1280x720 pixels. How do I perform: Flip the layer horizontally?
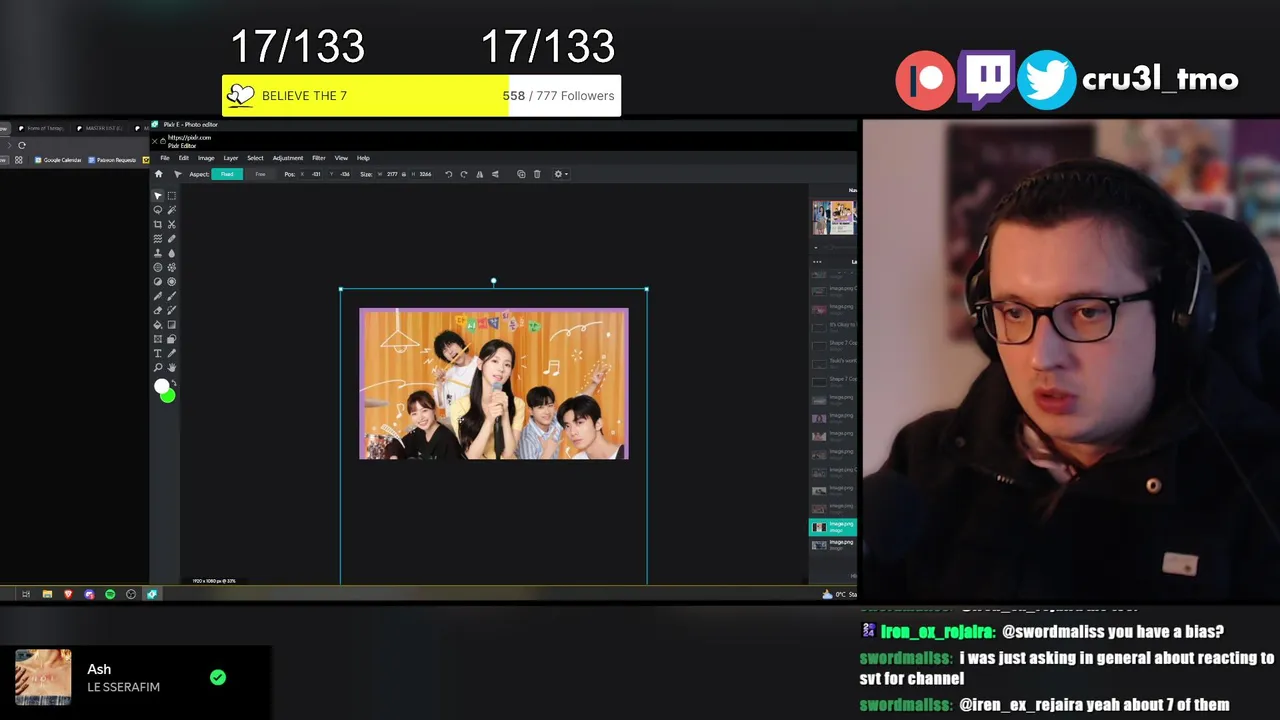tap(479, 174)
